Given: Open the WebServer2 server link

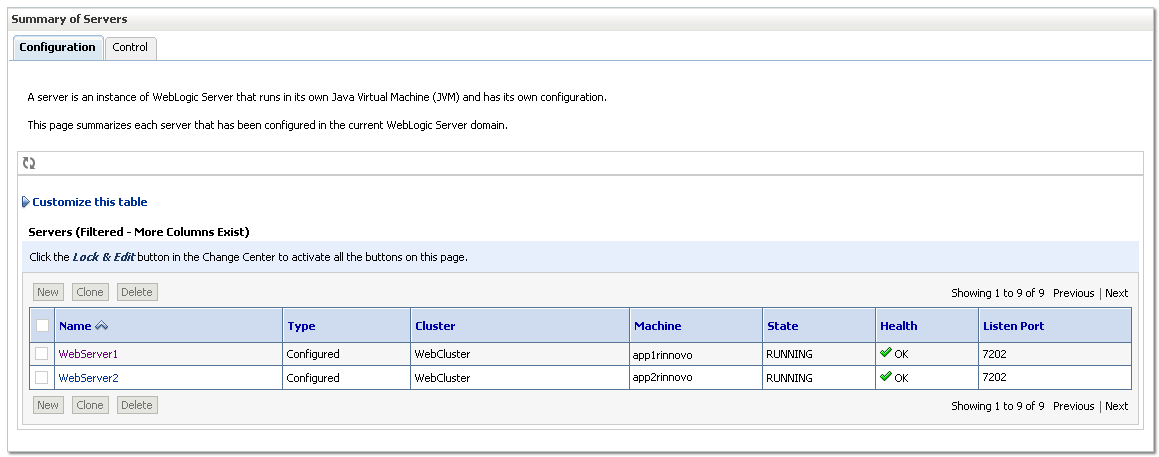Looking at the screenshot, I should coord(88,378).
